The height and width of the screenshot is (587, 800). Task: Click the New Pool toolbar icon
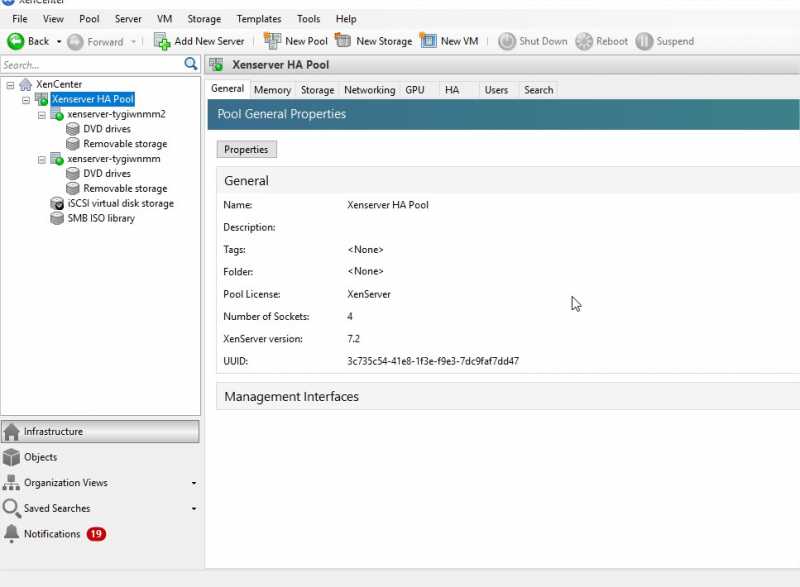pos(272,41)
